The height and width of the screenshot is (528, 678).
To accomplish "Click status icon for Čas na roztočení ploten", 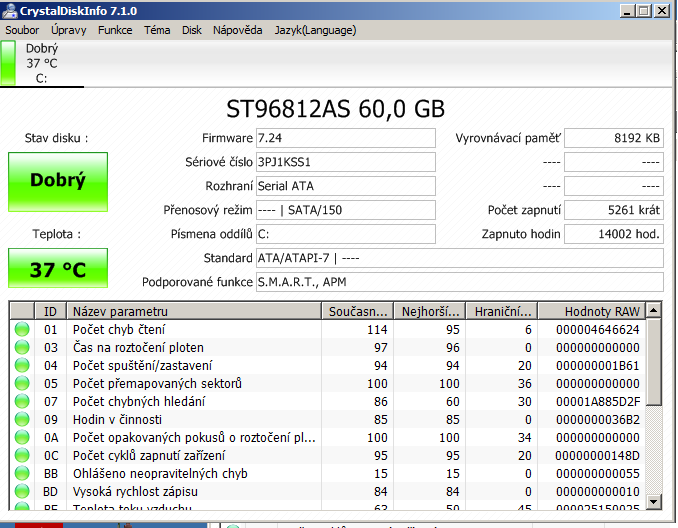I will (22, 348).
